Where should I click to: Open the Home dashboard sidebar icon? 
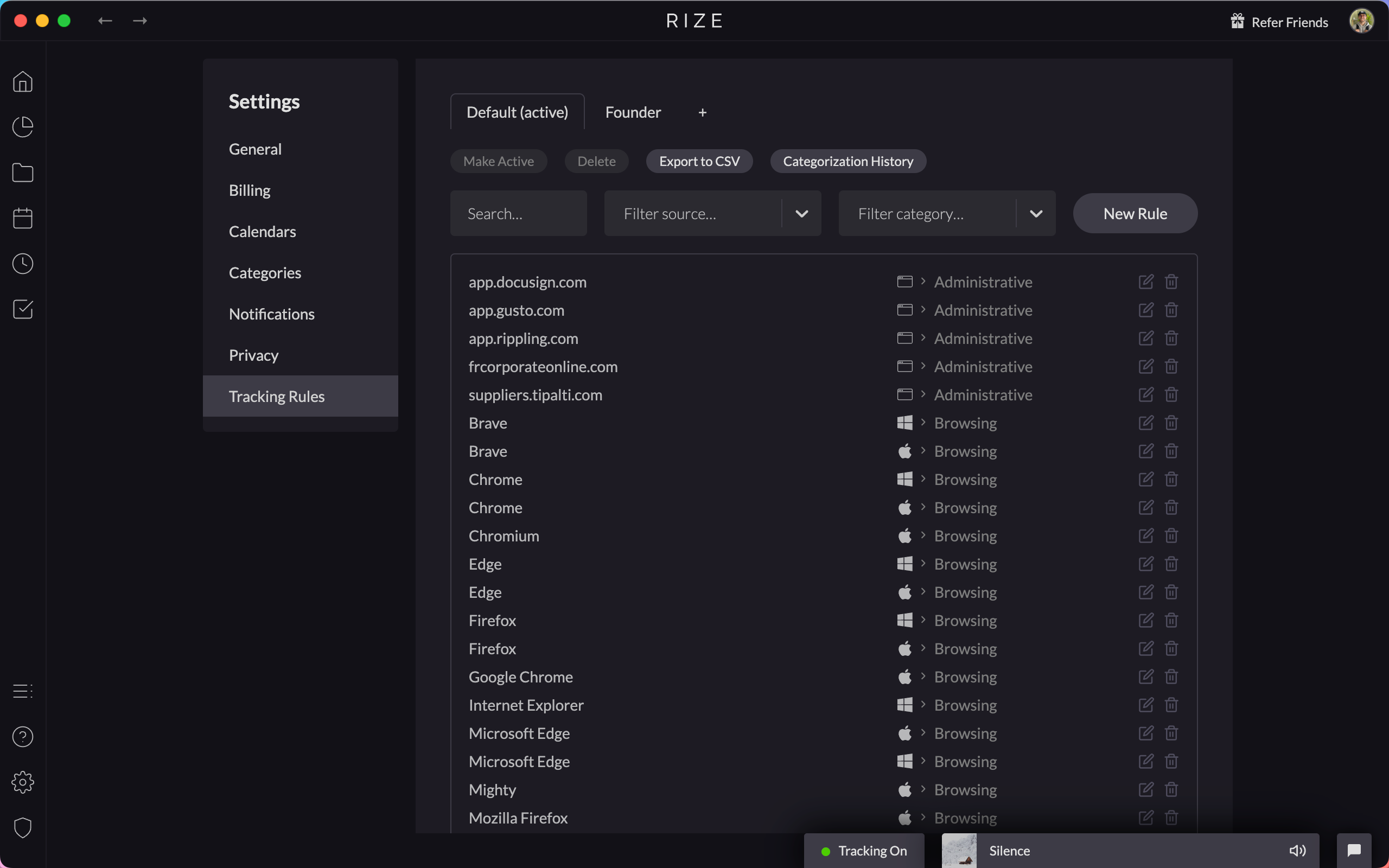(x=23, y=81)
